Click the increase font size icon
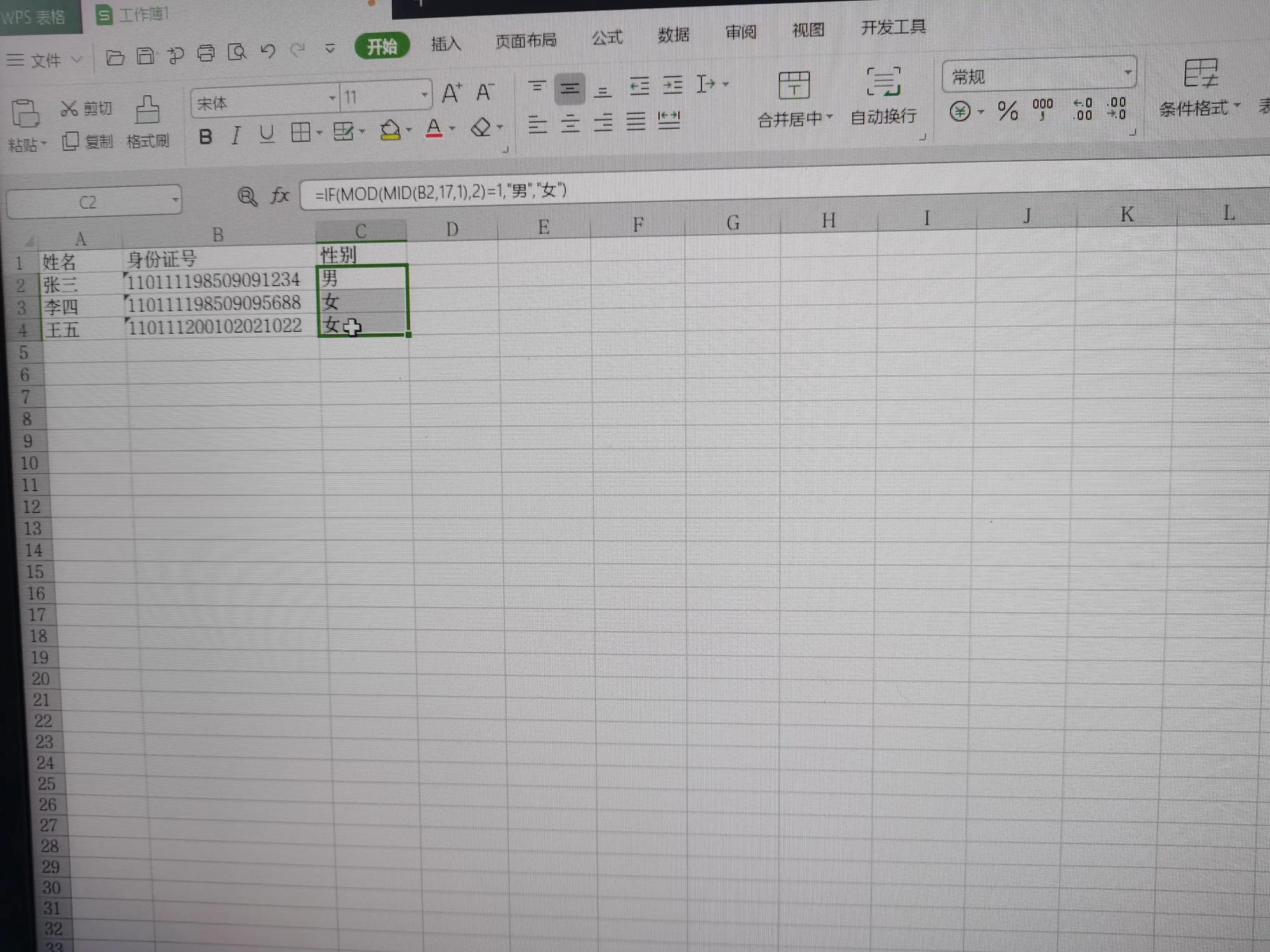The image size is (1270, 952). [451, 93]
